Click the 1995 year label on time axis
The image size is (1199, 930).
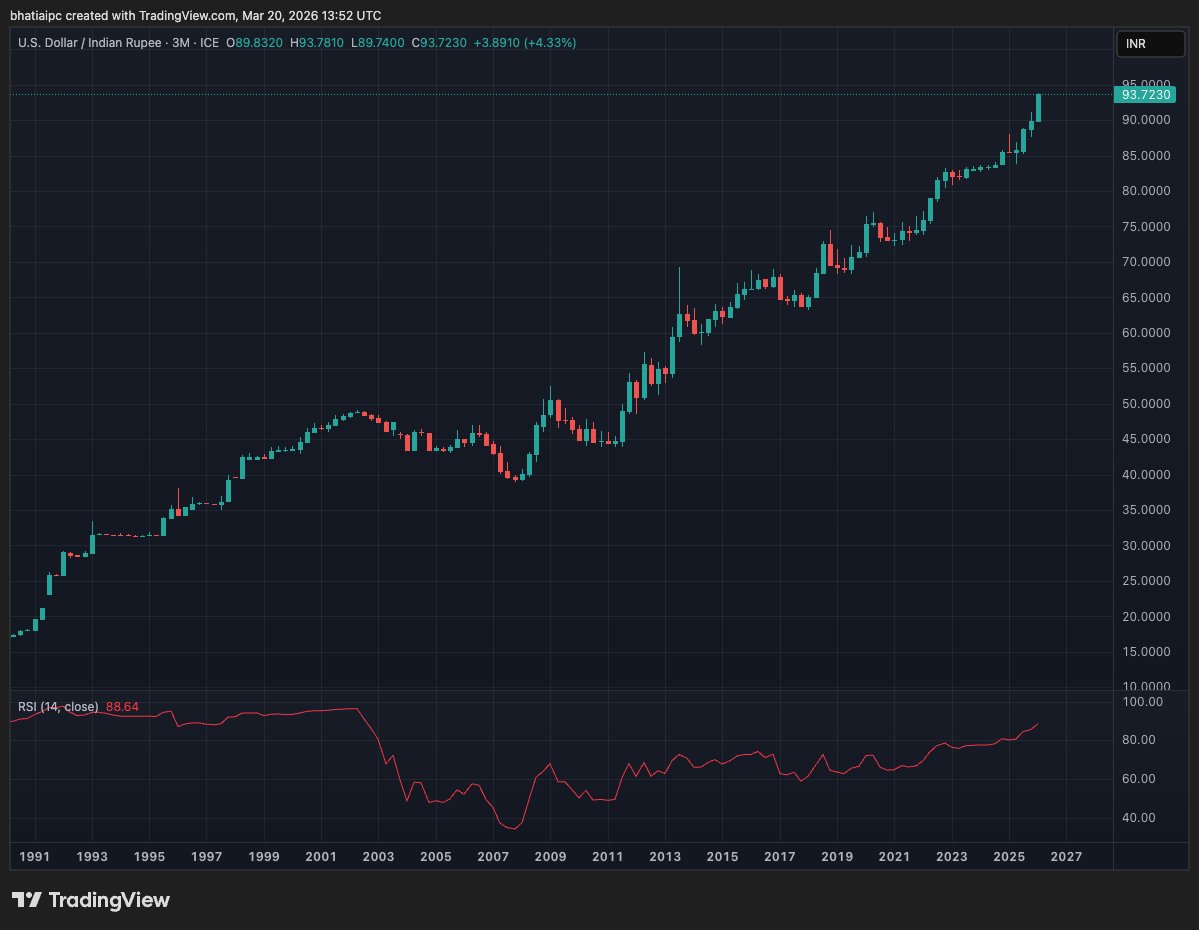149,857
